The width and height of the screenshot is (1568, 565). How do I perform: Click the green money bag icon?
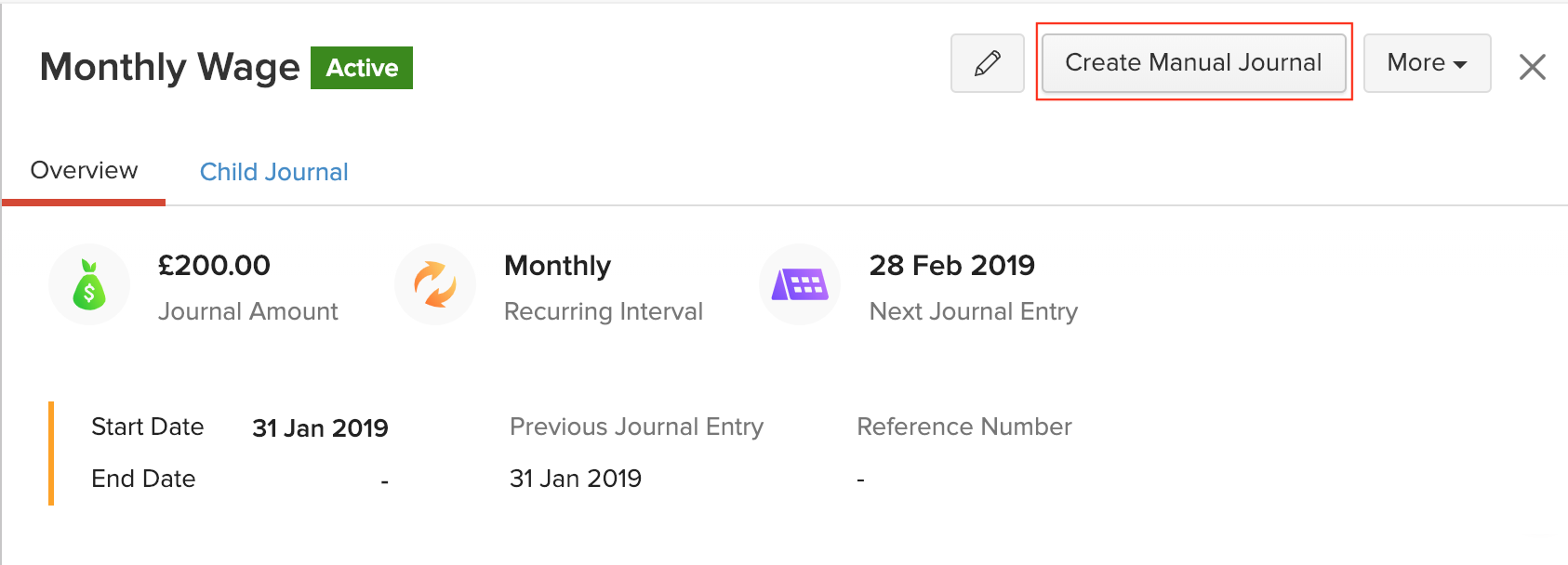pyautogui.click(x=89, y=284)
